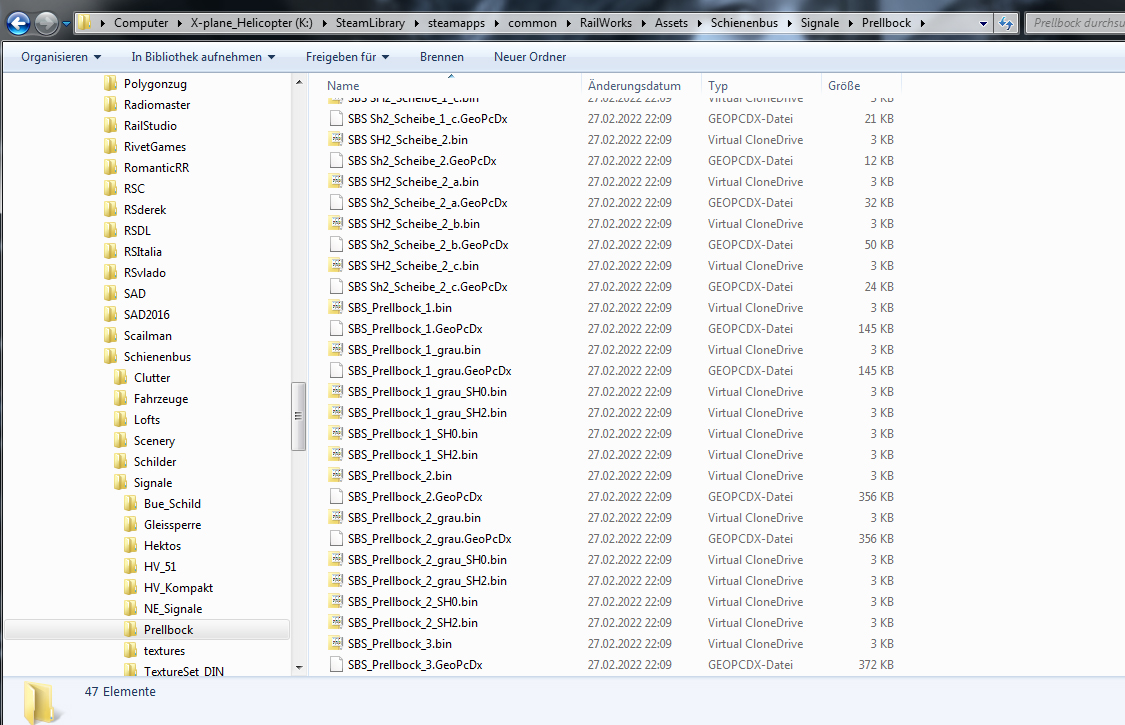Screen dimensions: 1125x725
Task: Select RailWorks in the address breadcrumb
Action: point(606,23)
